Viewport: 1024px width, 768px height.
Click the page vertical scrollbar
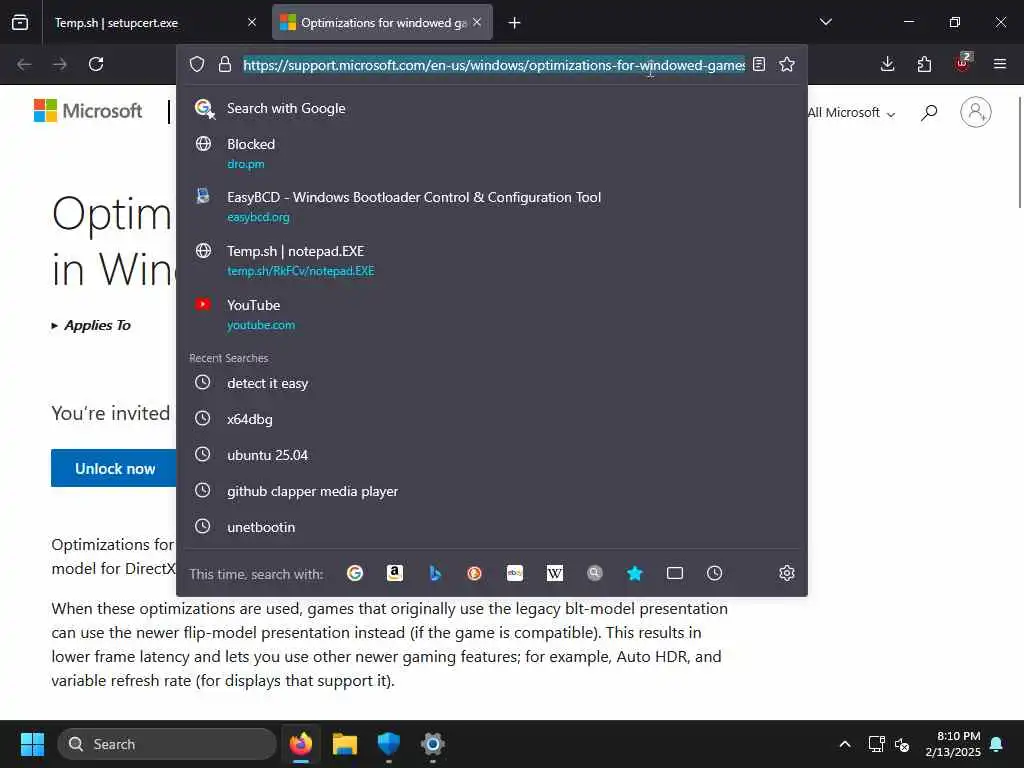click(1019, 153)
